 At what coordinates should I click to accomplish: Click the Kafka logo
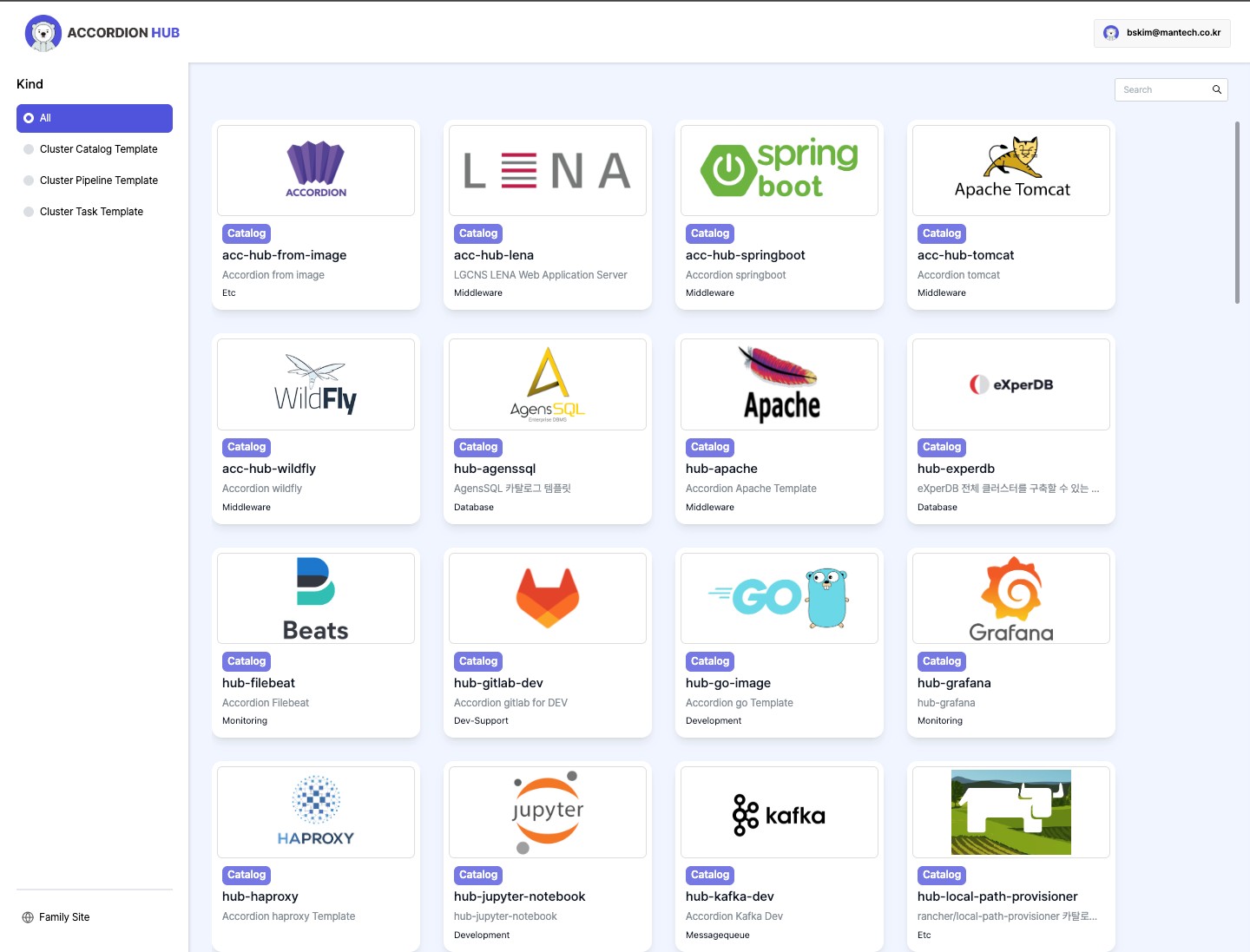(x=780, y=815)
